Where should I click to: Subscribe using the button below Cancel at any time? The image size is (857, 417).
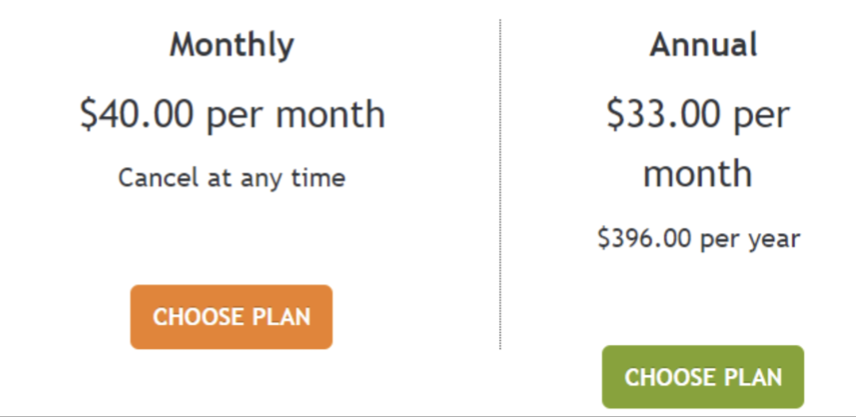click(x=231, y=316)
